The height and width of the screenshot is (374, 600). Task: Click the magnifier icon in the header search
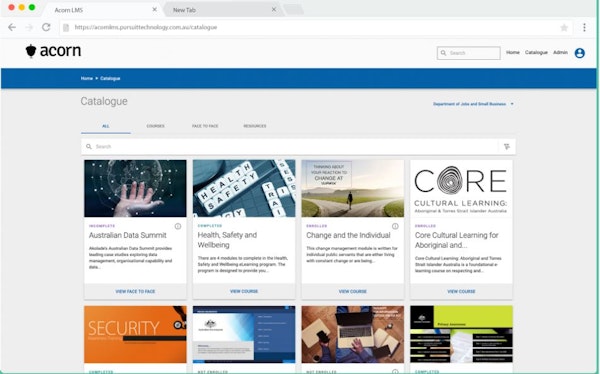443,53
